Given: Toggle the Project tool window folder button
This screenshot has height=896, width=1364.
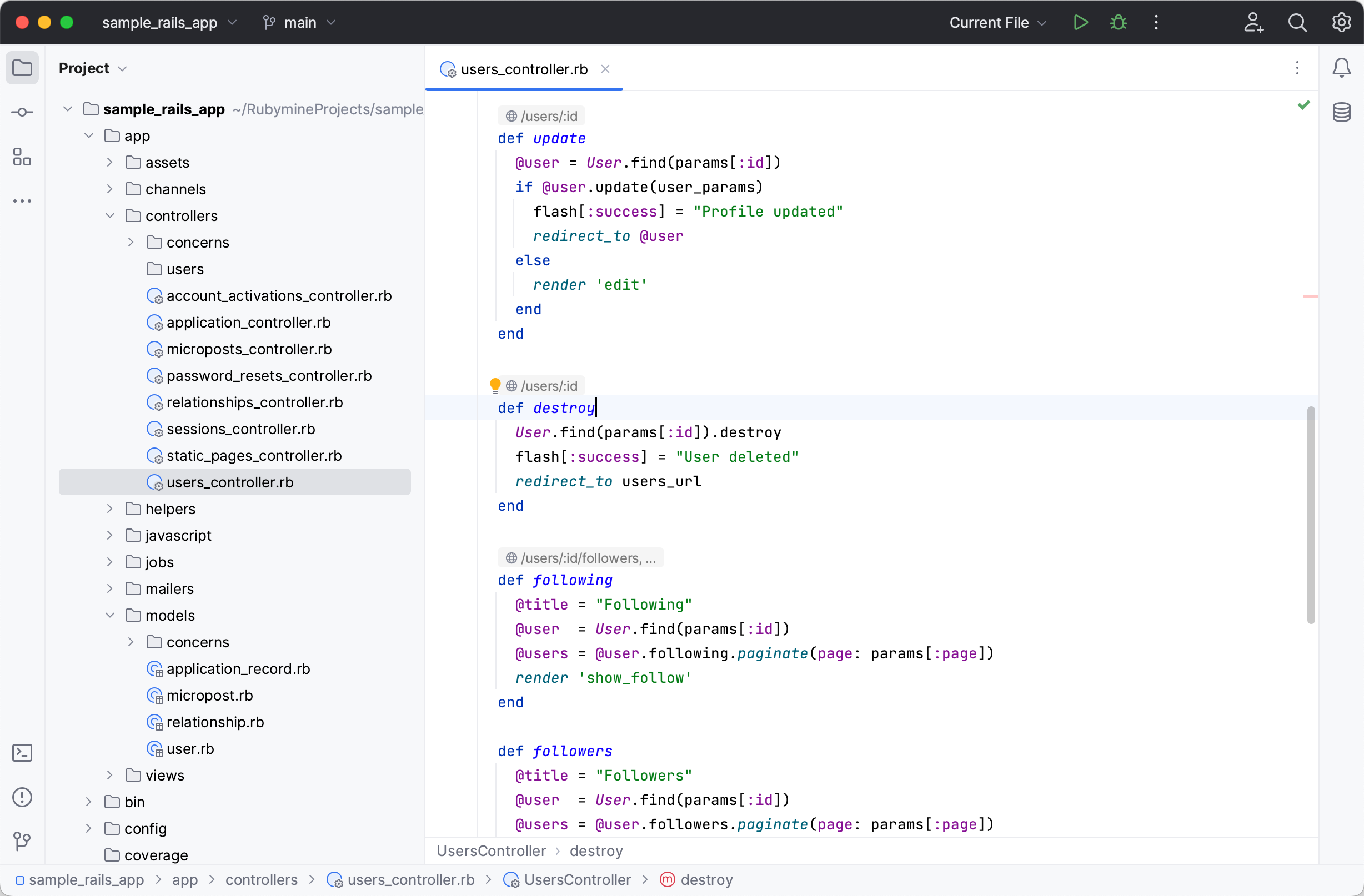Looking at the screenshot, I should pos(22,68).
